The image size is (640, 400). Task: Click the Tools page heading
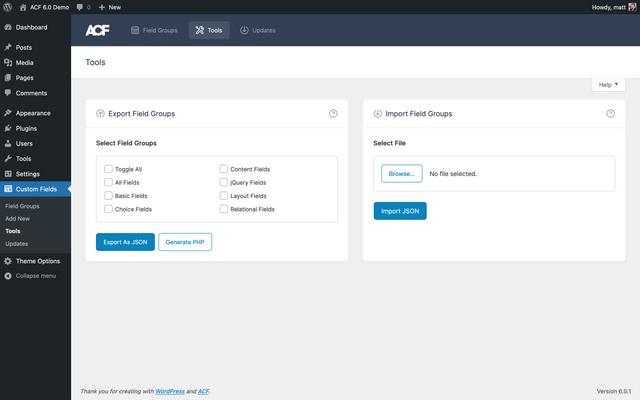coord(96,62)
